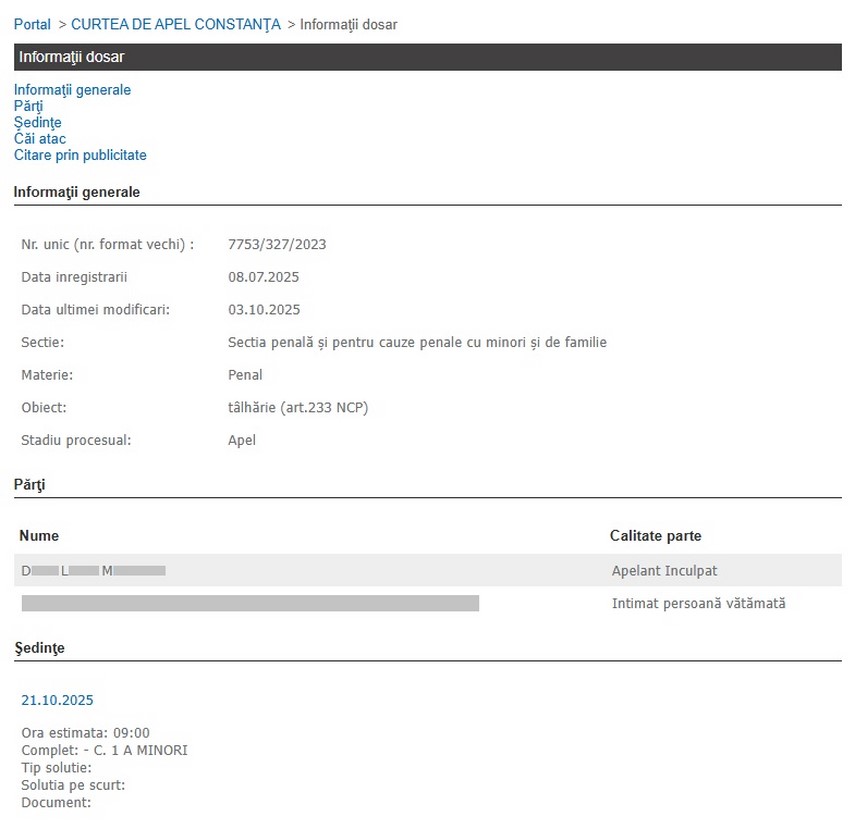855x829 pixels.
Task: Open Citare prin publicitate link
Action: click(80, 155)
